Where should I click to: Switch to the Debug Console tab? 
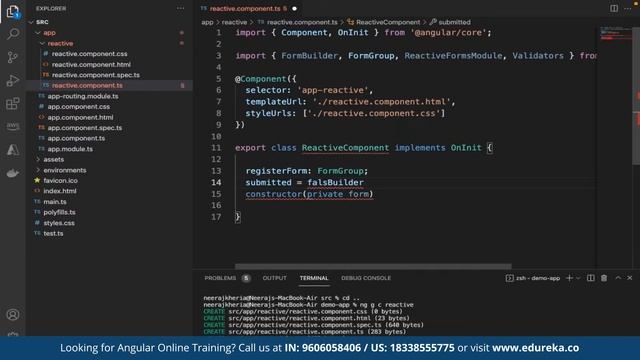point(366,278)
